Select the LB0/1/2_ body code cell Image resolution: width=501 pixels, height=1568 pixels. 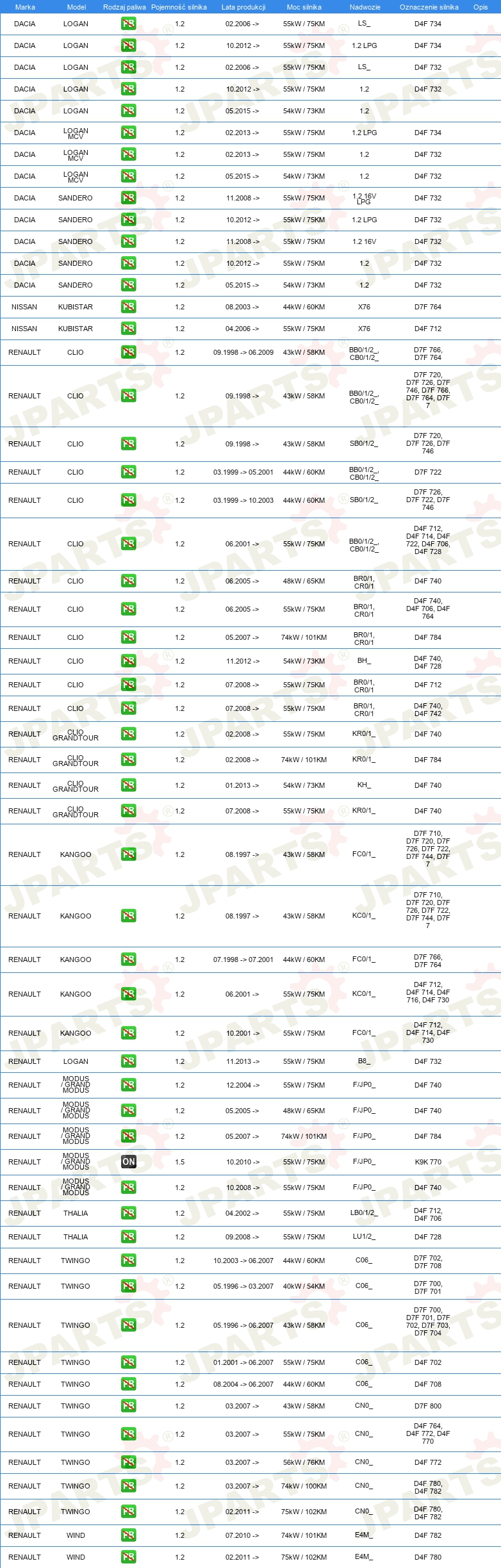pyautogui.click(x=364, y=1213)
